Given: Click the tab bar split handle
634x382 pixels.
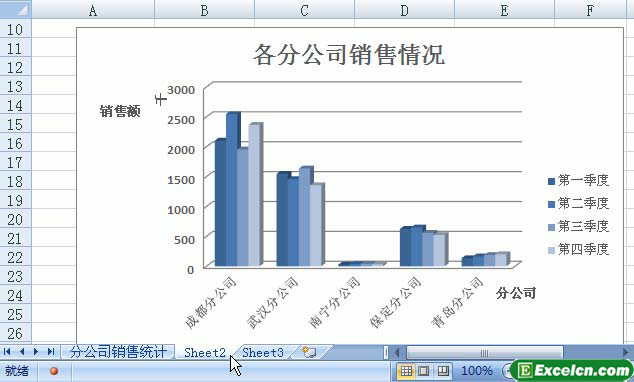Looking at the screenshot, I should click(x=386, y=352).
